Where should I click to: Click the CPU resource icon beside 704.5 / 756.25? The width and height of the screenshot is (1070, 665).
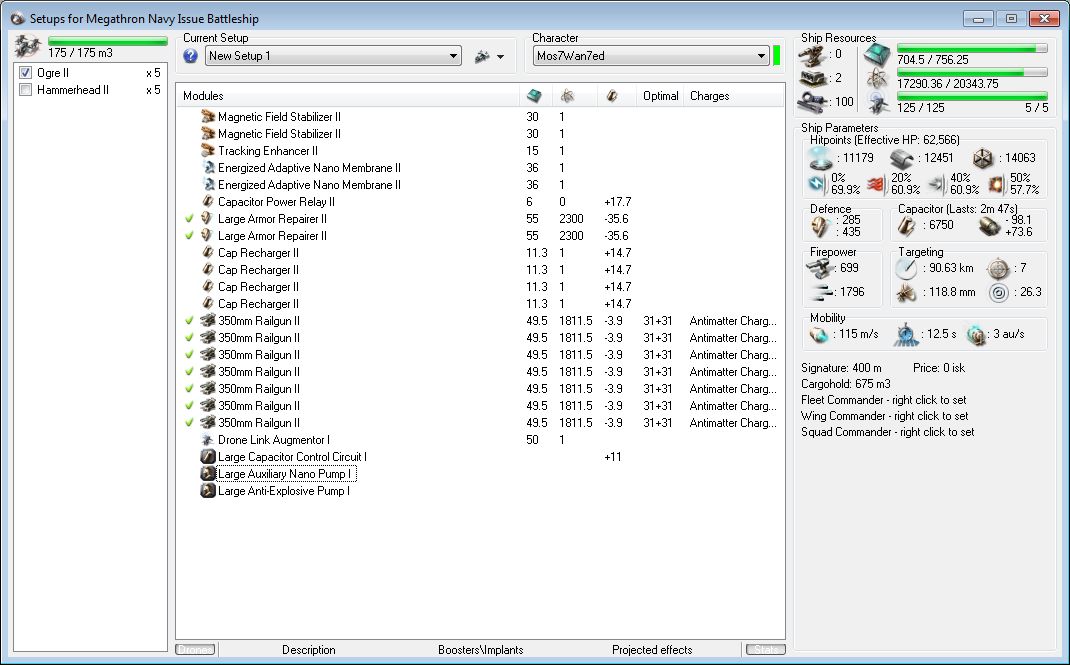[x=878, y=56]
